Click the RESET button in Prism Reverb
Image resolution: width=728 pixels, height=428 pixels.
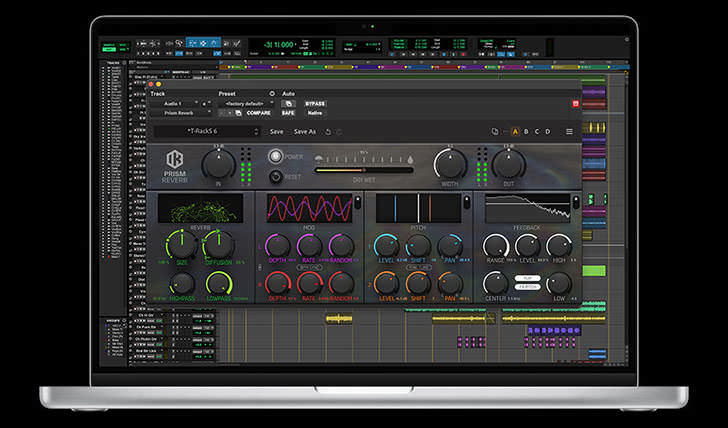point(276,176)
